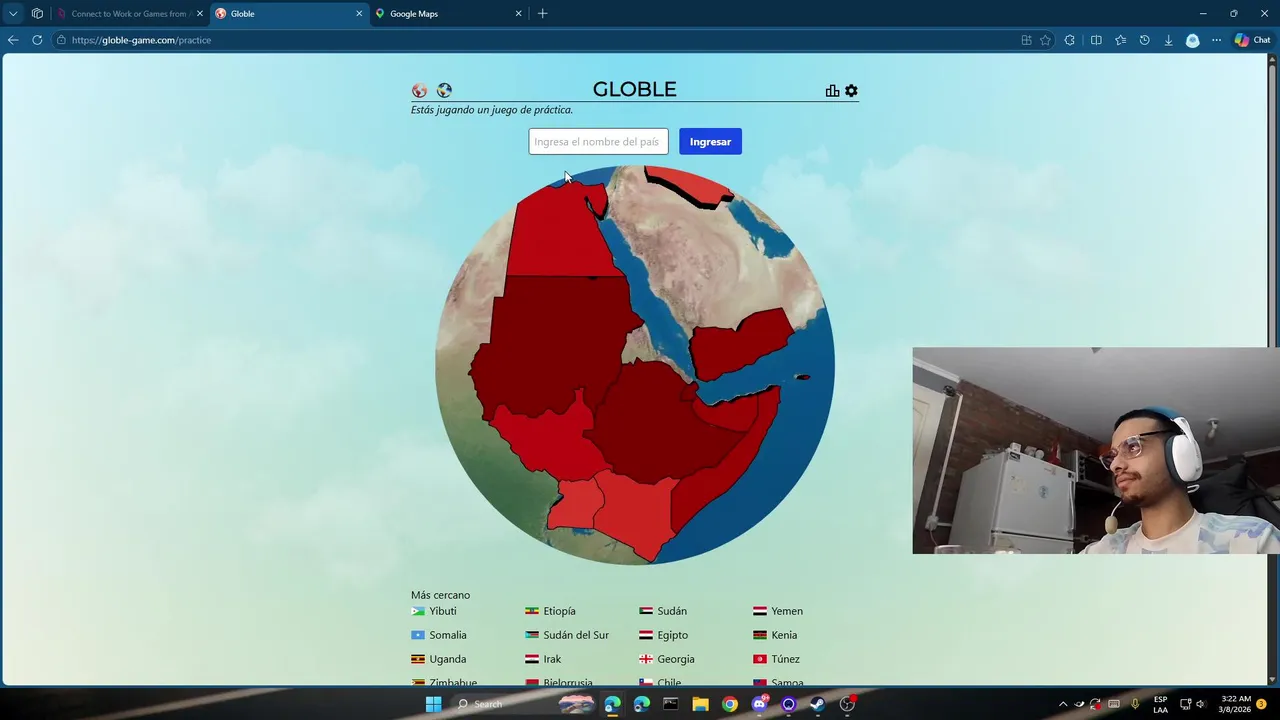Select Yemen in the closest list
1280x720 pixels.
tap(778, 611)
